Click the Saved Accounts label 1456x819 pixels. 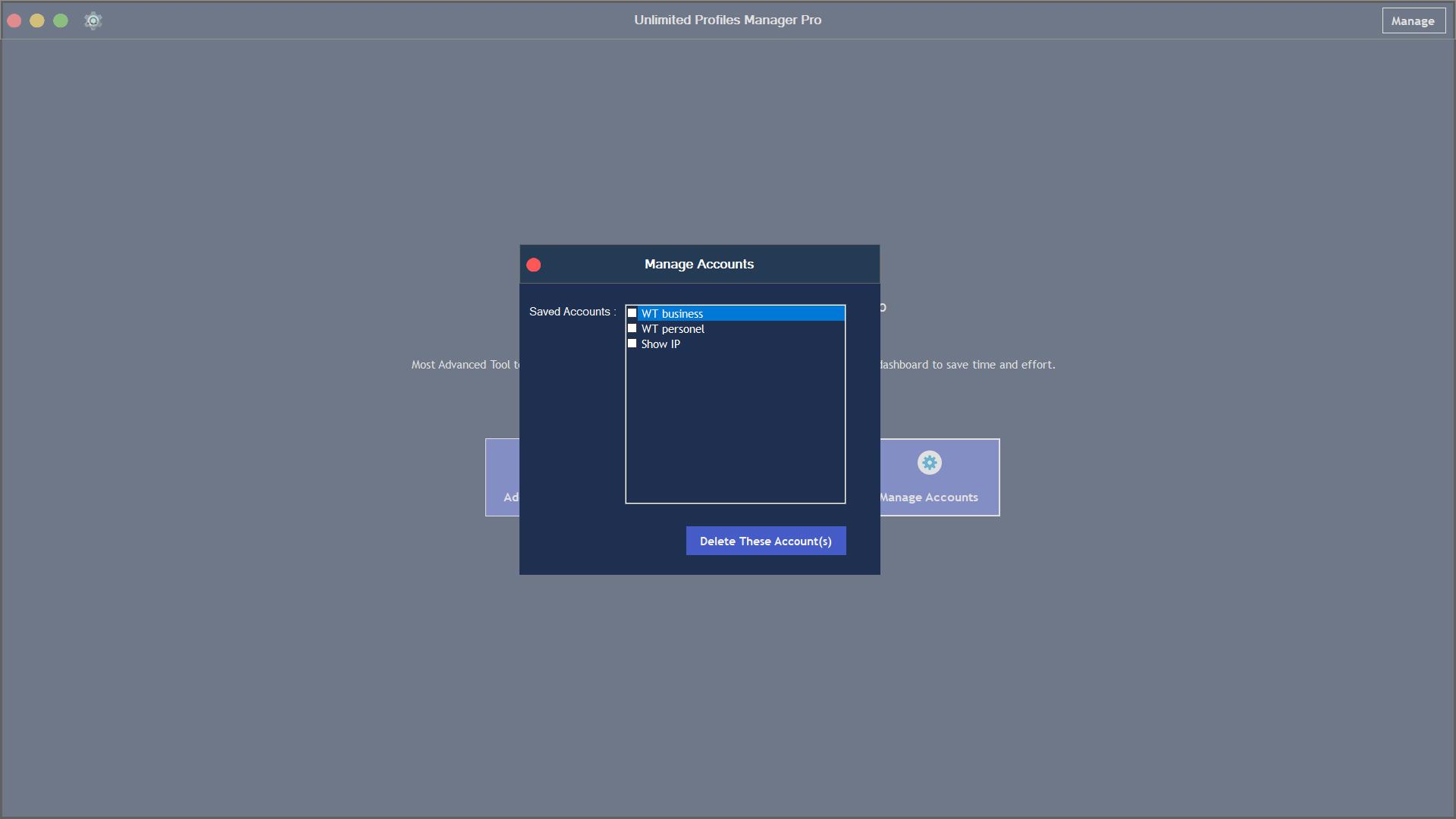pyautogui.click(x=572, y=312)
